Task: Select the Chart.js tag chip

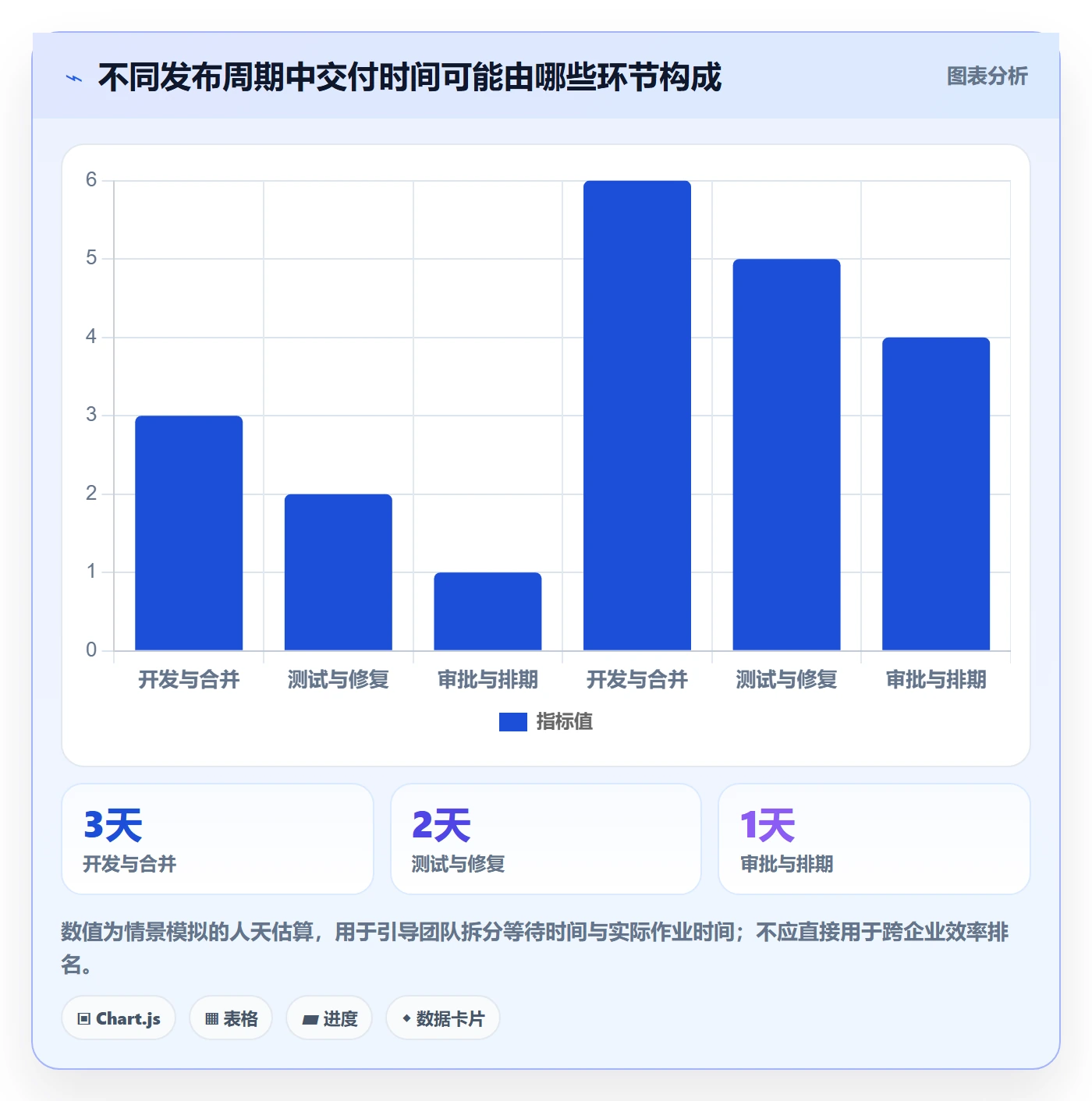Action: pos(119,1018)
